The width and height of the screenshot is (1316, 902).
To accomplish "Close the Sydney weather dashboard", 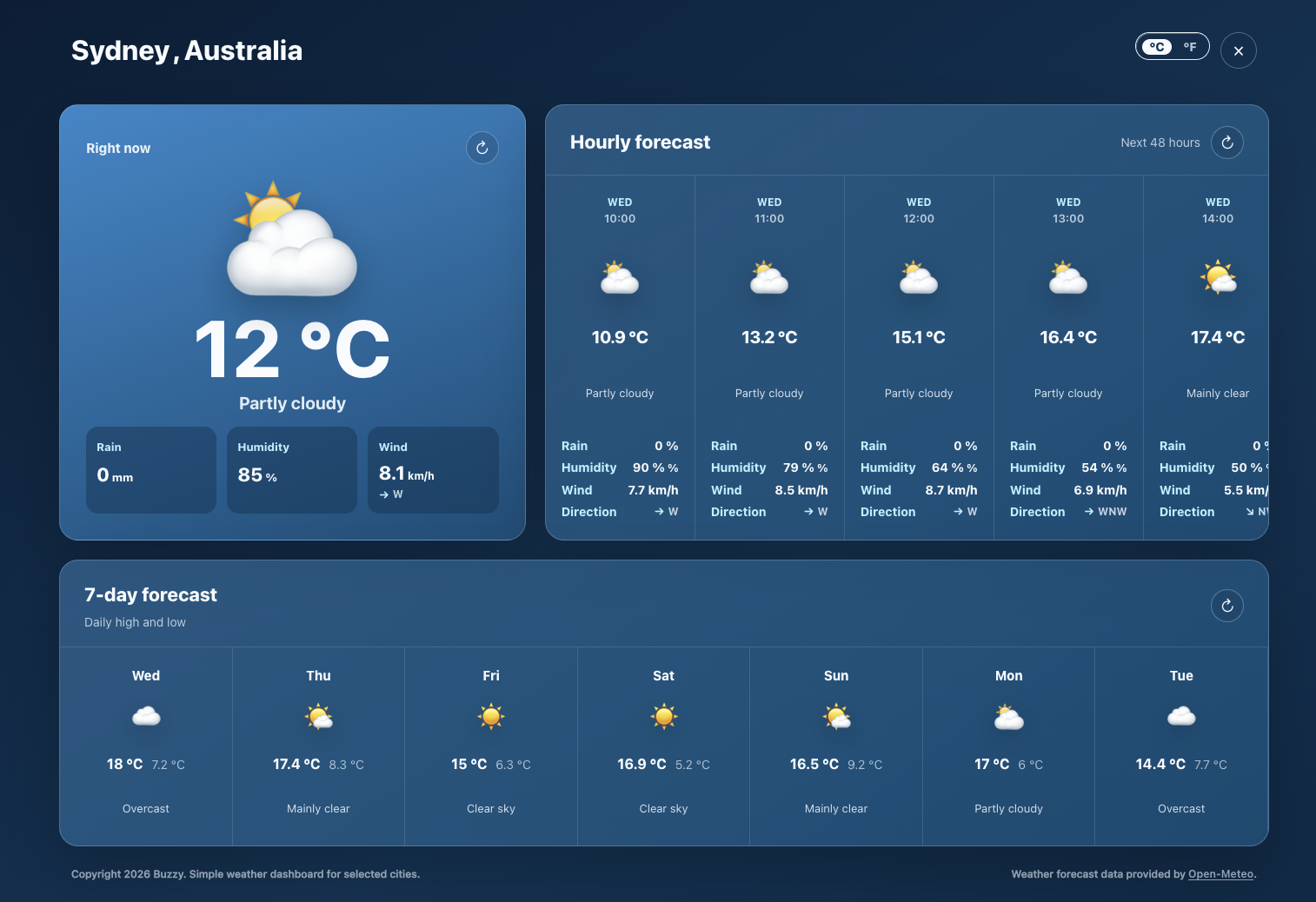I will pos(1239,50).
